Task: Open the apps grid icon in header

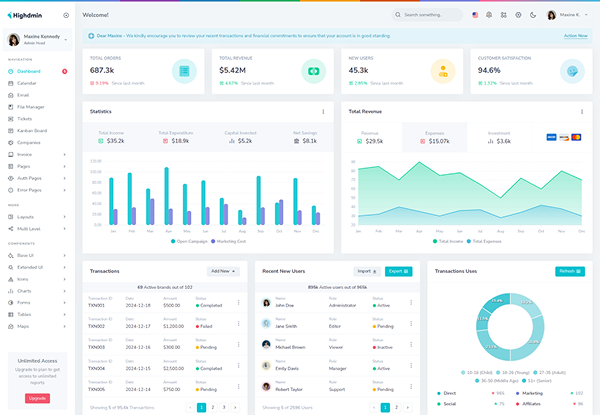Action: pyautogui.click(x=504, y=15)
